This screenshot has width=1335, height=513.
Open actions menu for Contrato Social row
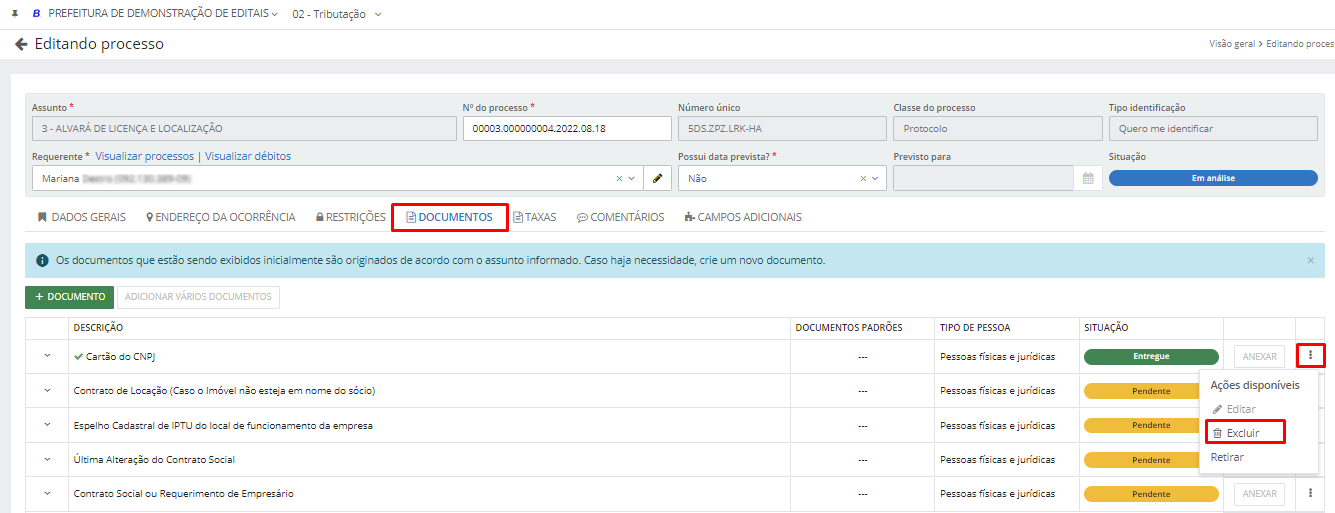pos(1310,493)
